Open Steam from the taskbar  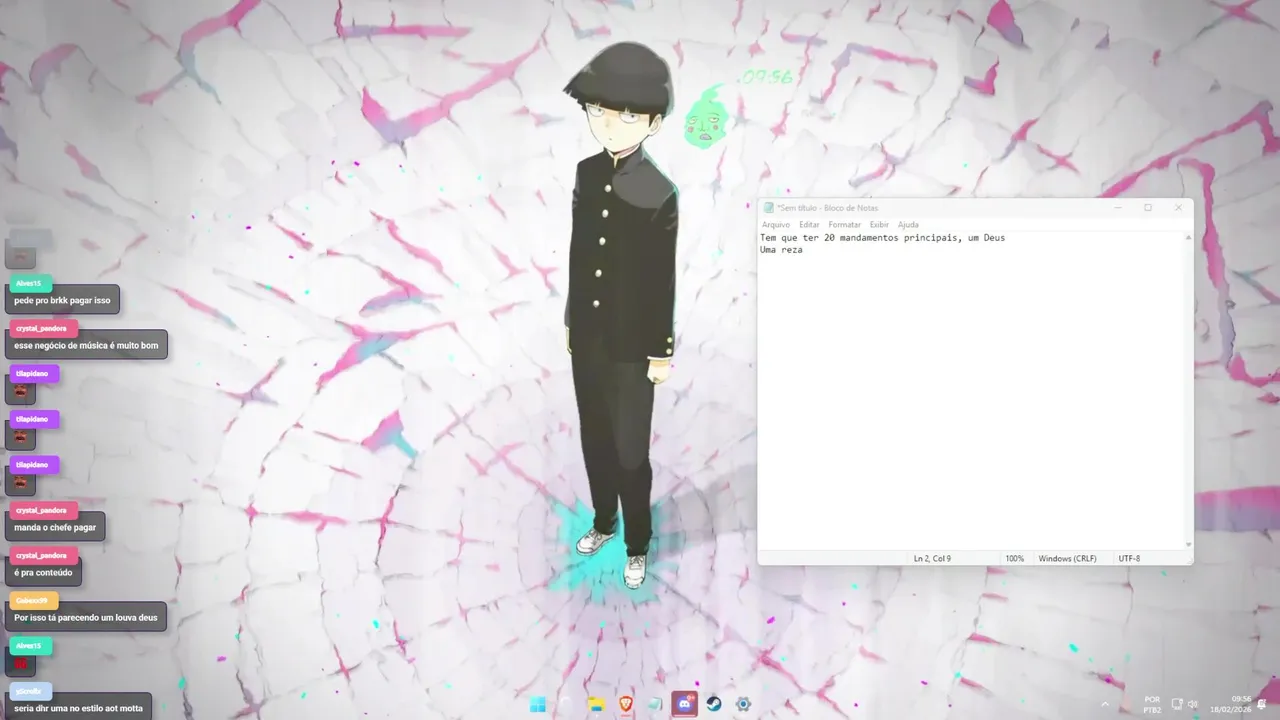[714, 704]
